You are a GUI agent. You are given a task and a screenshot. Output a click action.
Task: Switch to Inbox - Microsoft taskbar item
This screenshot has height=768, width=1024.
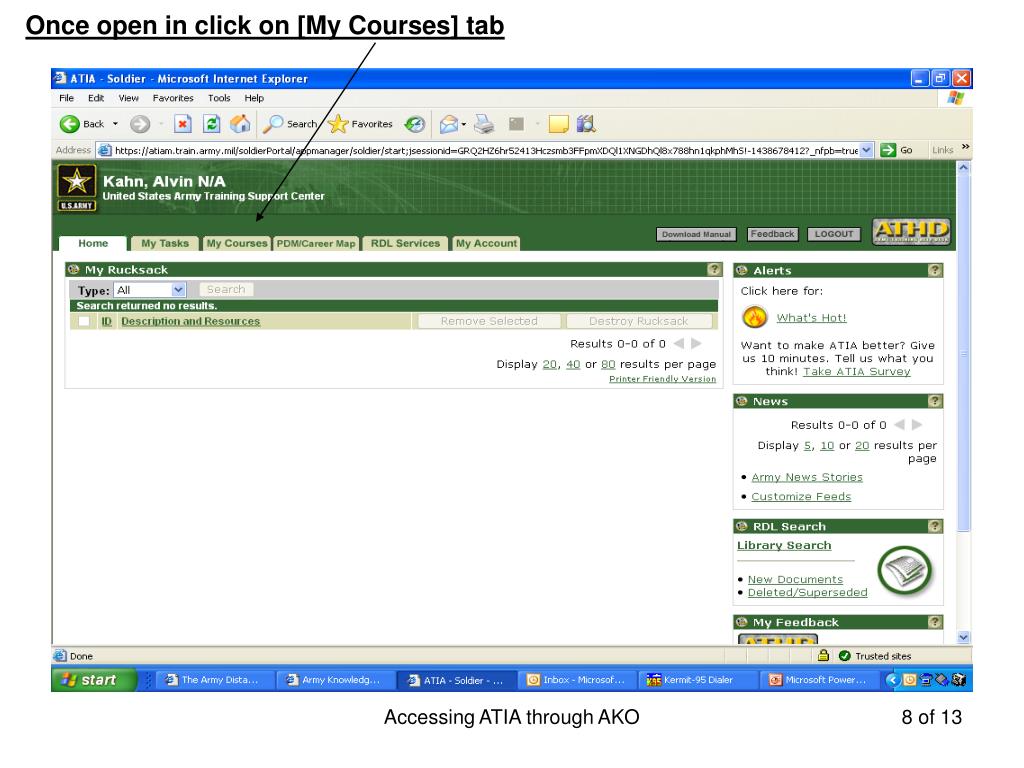[x=577, y=680]
